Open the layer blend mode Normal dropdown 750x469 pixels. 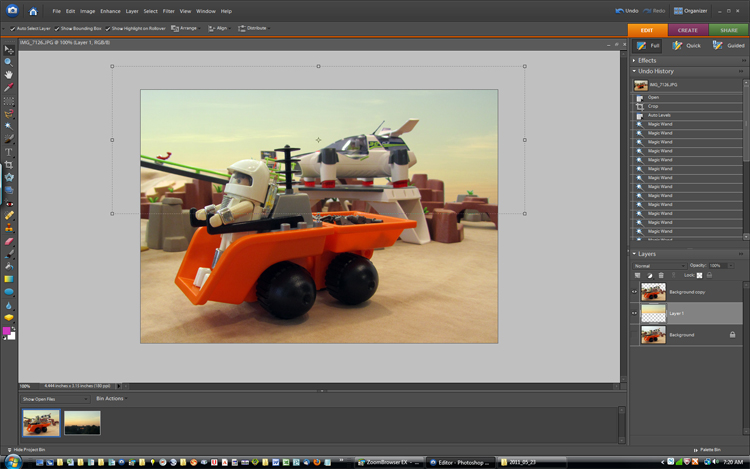658,265
